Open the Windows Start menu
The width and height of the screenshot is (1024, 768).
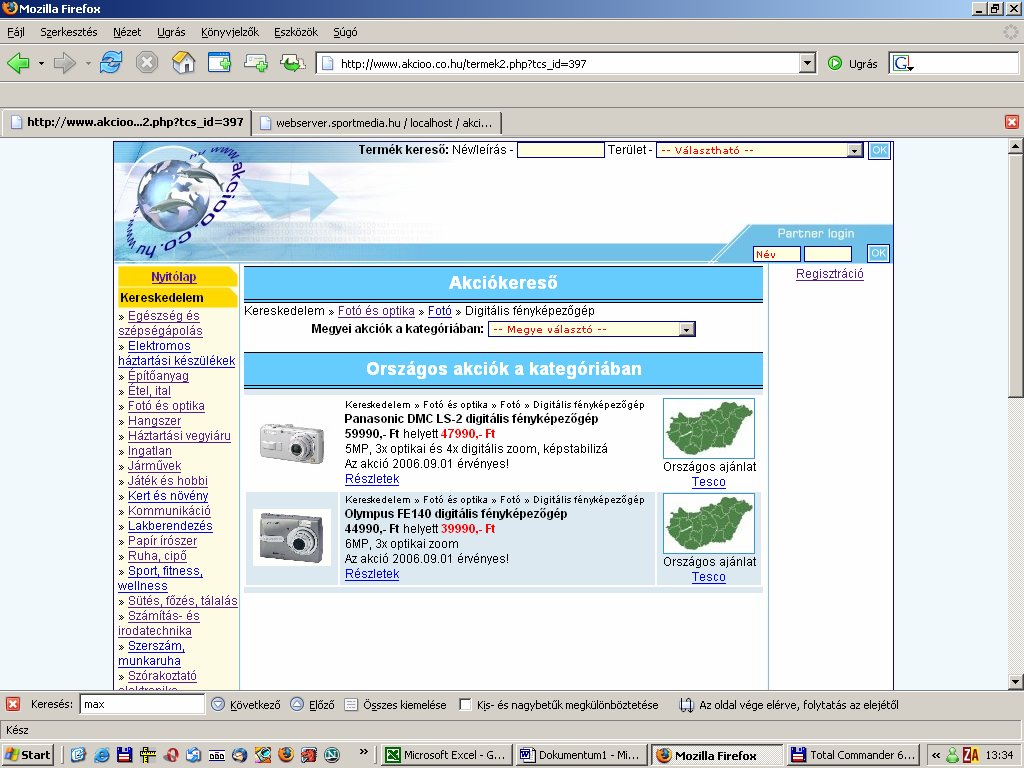point(27,755)
